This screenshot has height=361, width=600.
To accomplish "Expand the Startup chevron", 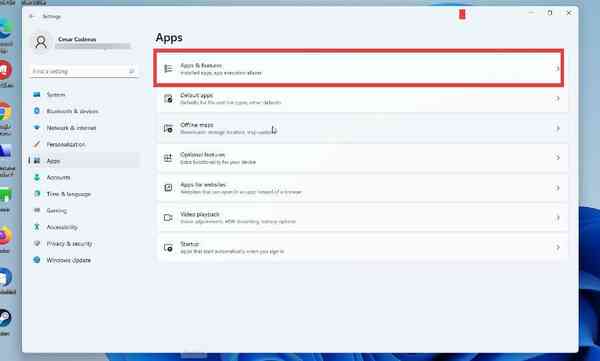I will click(x=558, y=247).
